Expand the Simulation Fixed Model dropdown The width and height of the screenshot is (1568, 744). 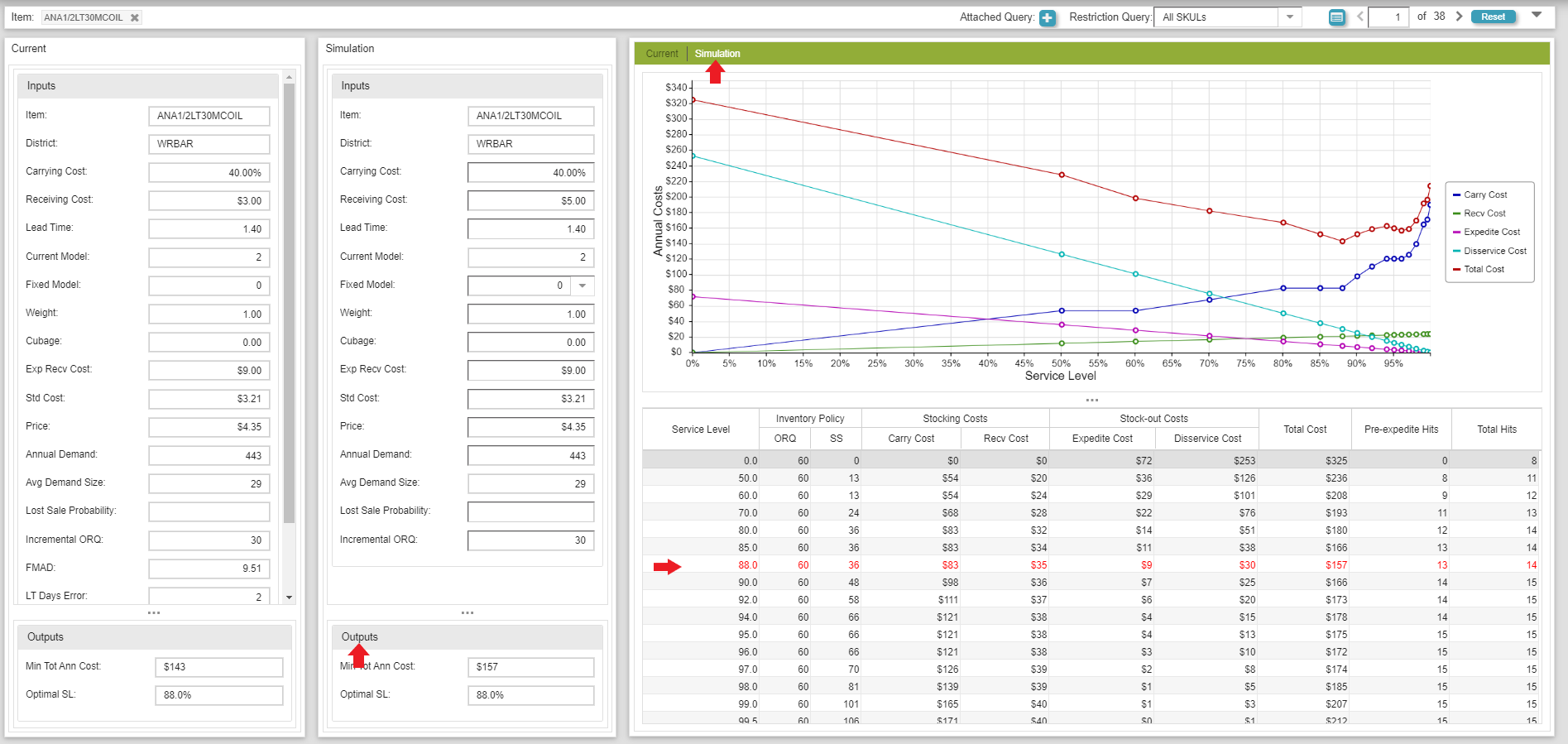point(583,286)
